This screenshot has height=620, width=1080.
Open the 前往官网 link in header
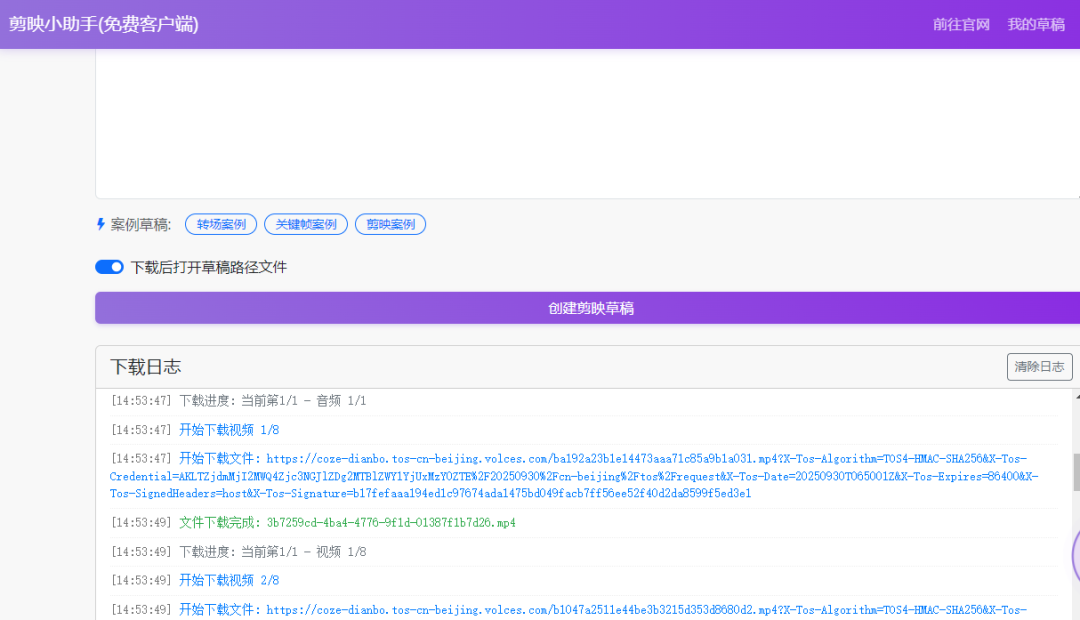[961, 24]
